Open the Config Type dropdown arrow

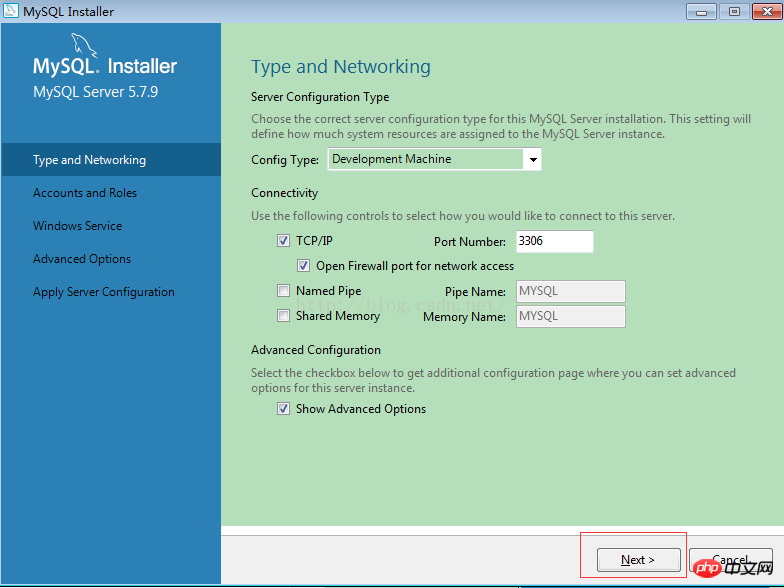click(533, 160)
